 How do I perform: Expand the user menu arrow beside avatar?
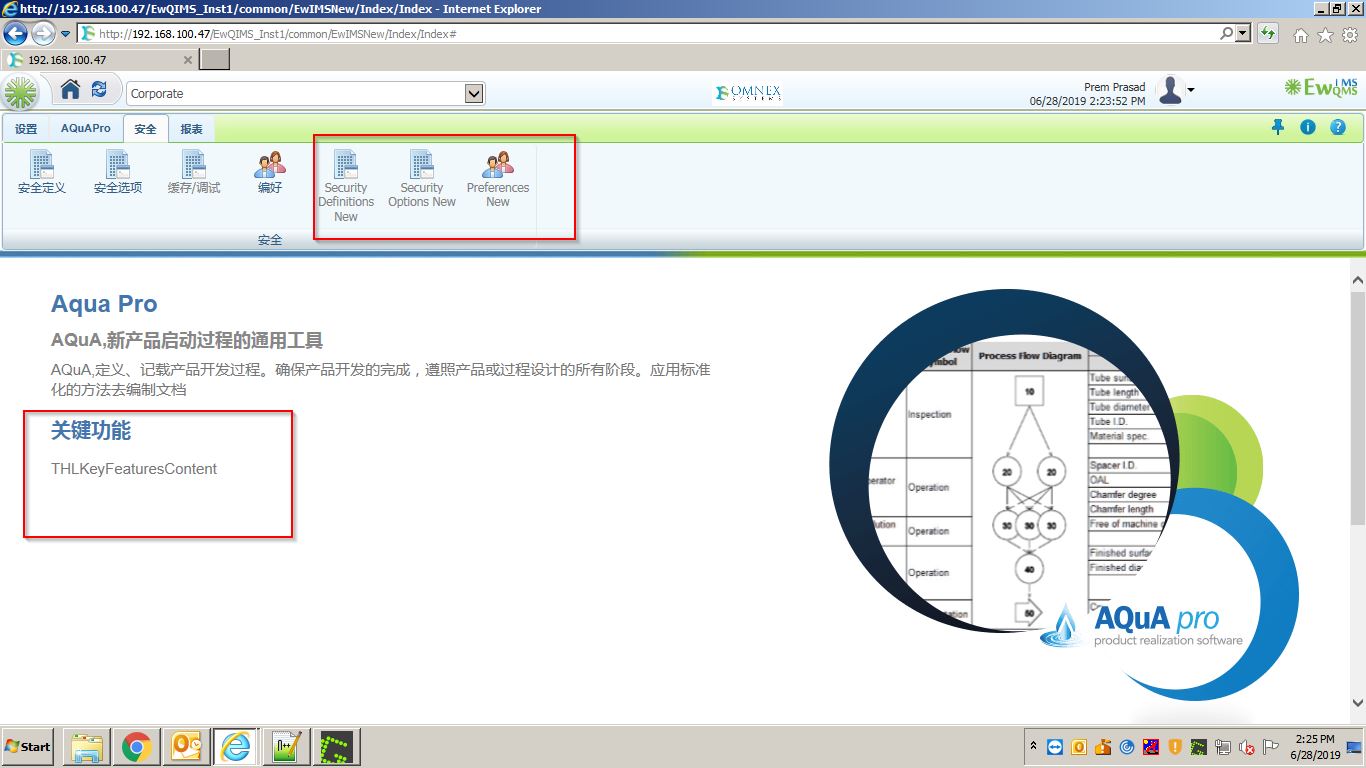click(1190, 91)
